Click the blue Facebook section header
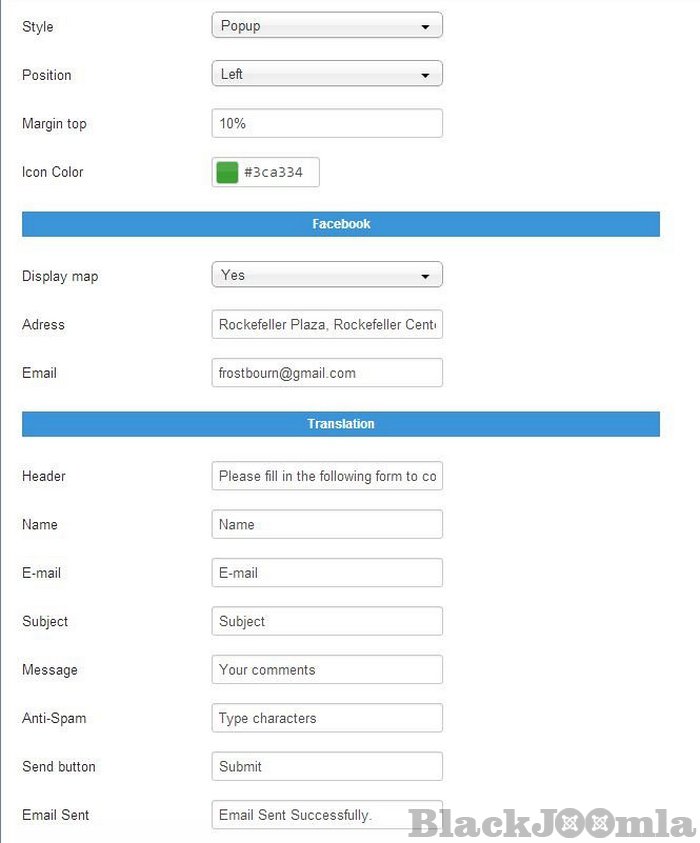 coord(341,224)
